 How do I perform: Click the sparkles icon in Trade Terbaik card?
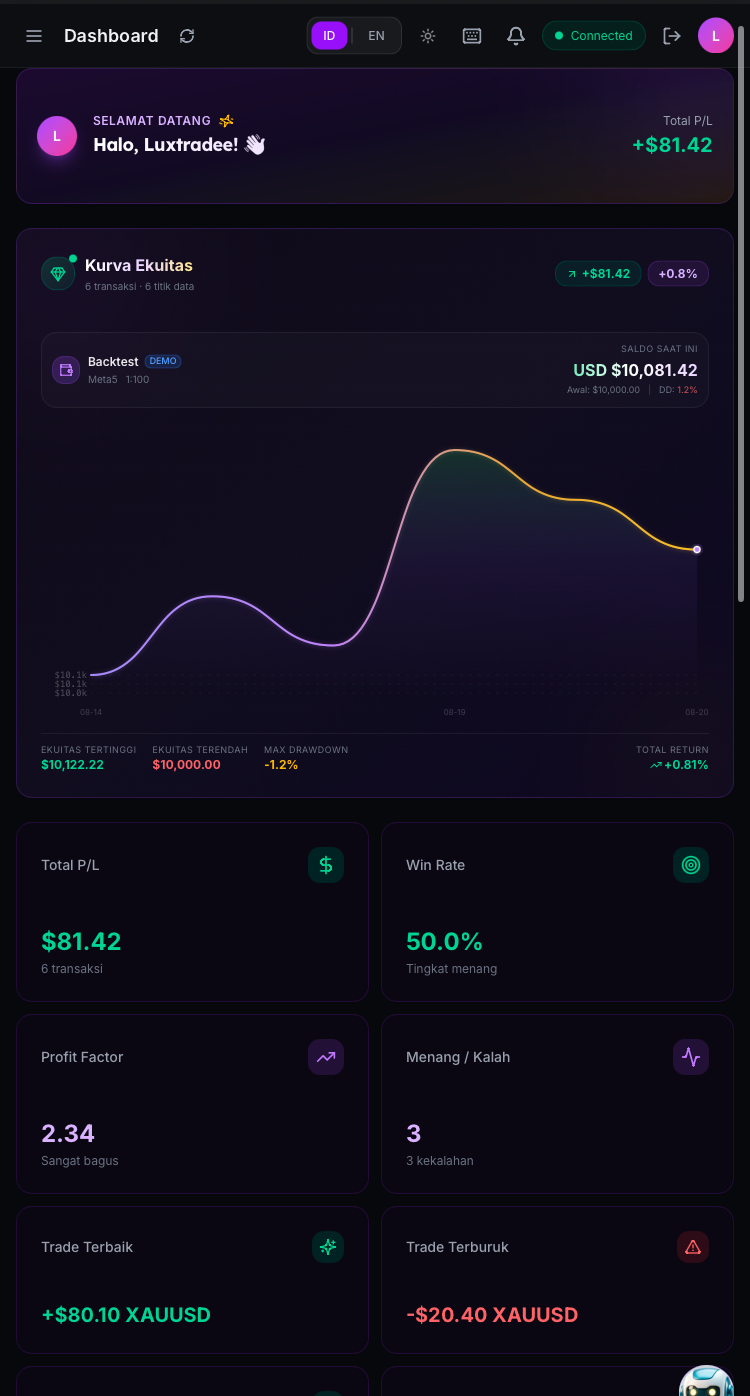[327, 1247]
